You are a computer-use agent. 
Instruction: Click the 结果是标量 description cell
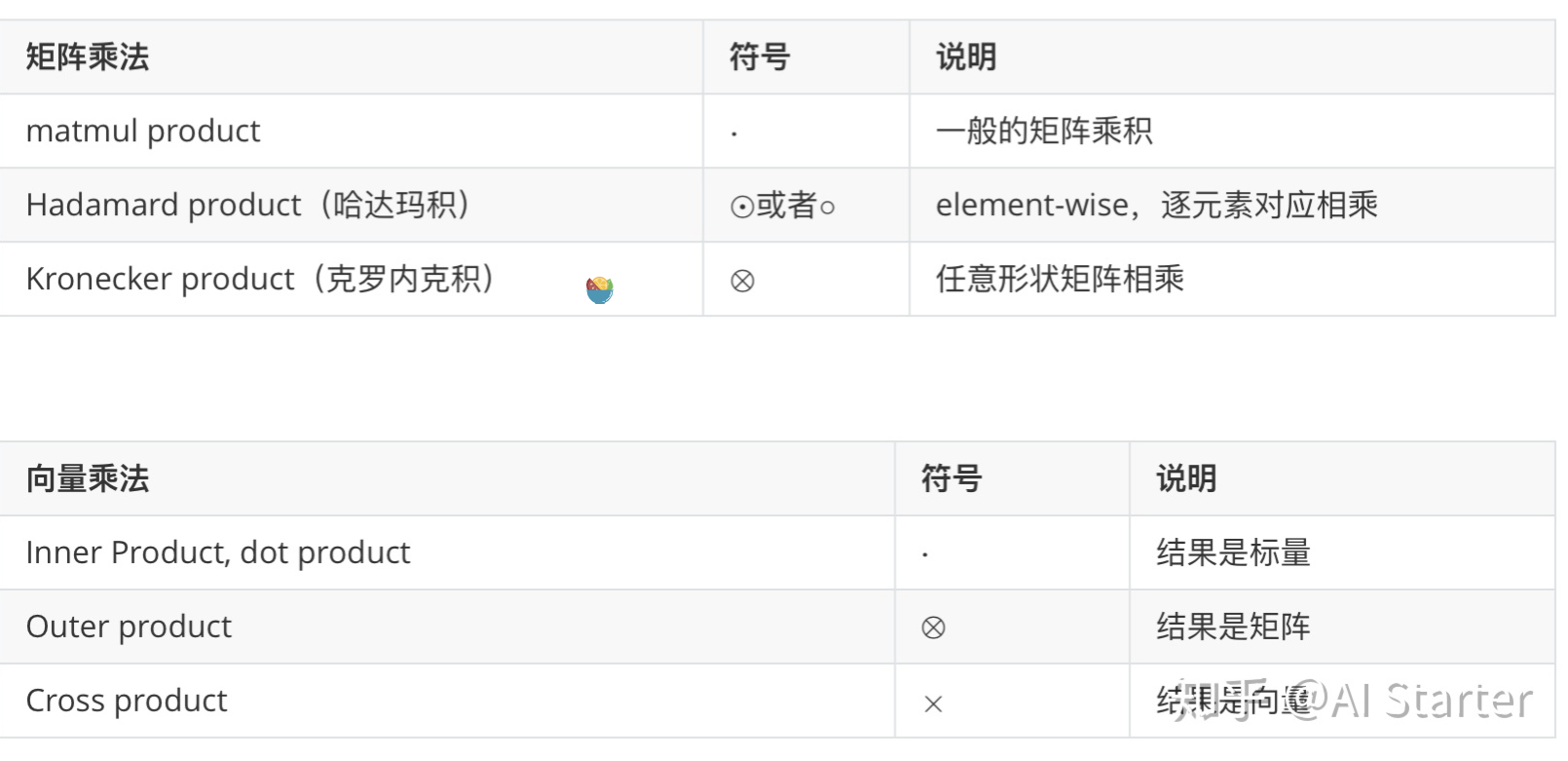tap(1342, 552)
